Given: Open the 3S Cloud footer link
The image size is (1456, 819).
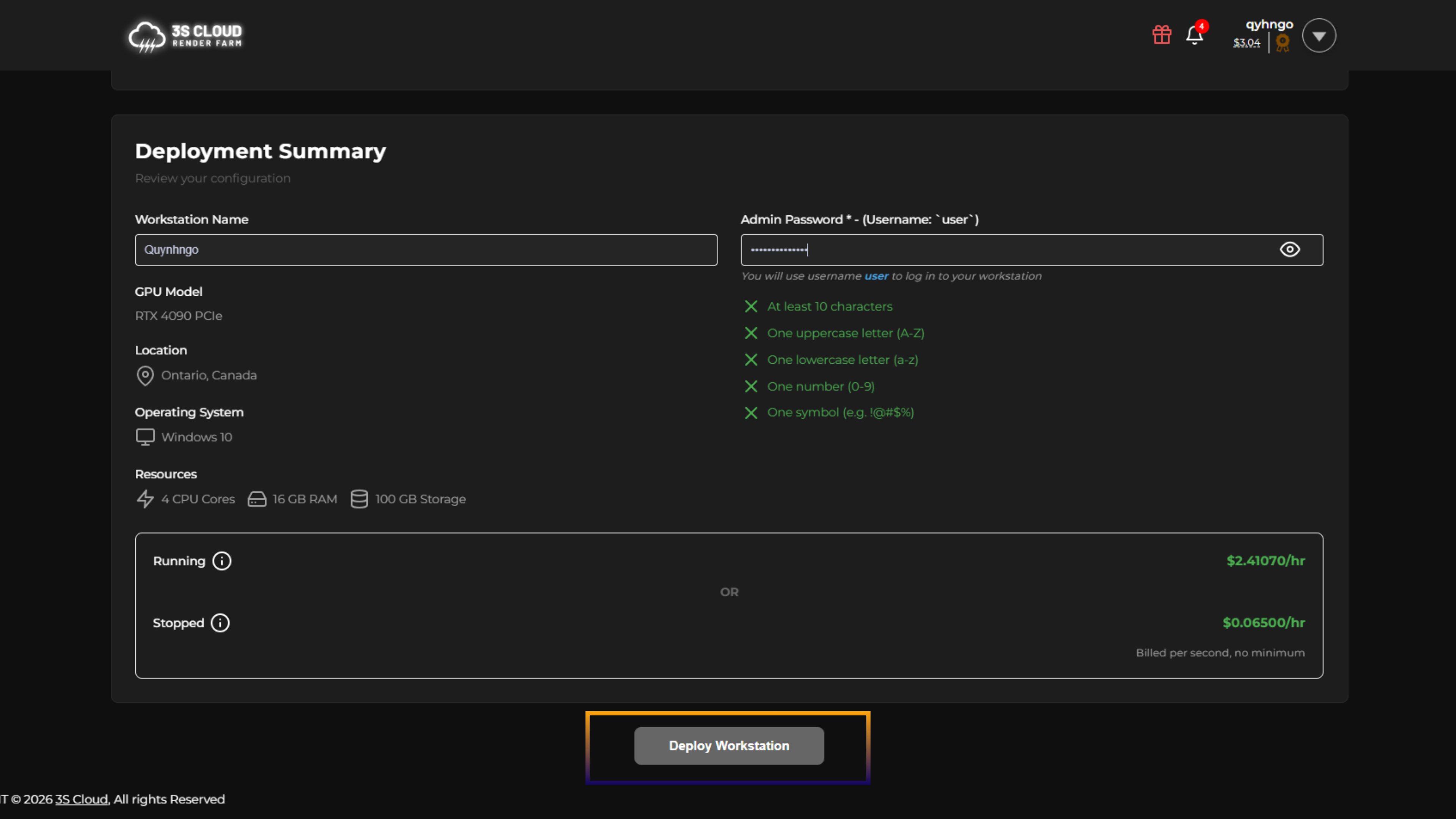Looking at the screenshot, I should click(82, 799).
